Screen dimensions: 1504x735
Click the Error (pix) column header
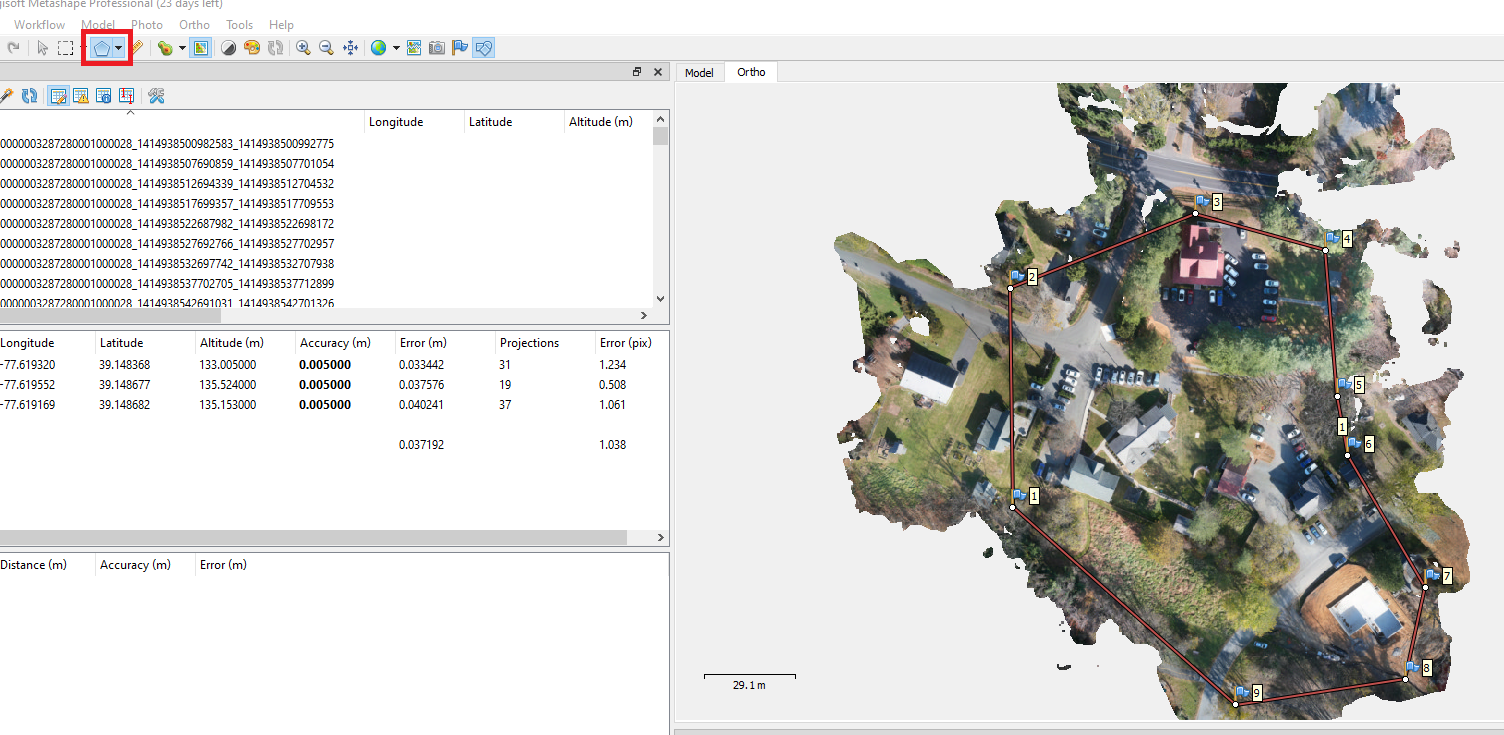pyautogui.click(x=625, y=343)
